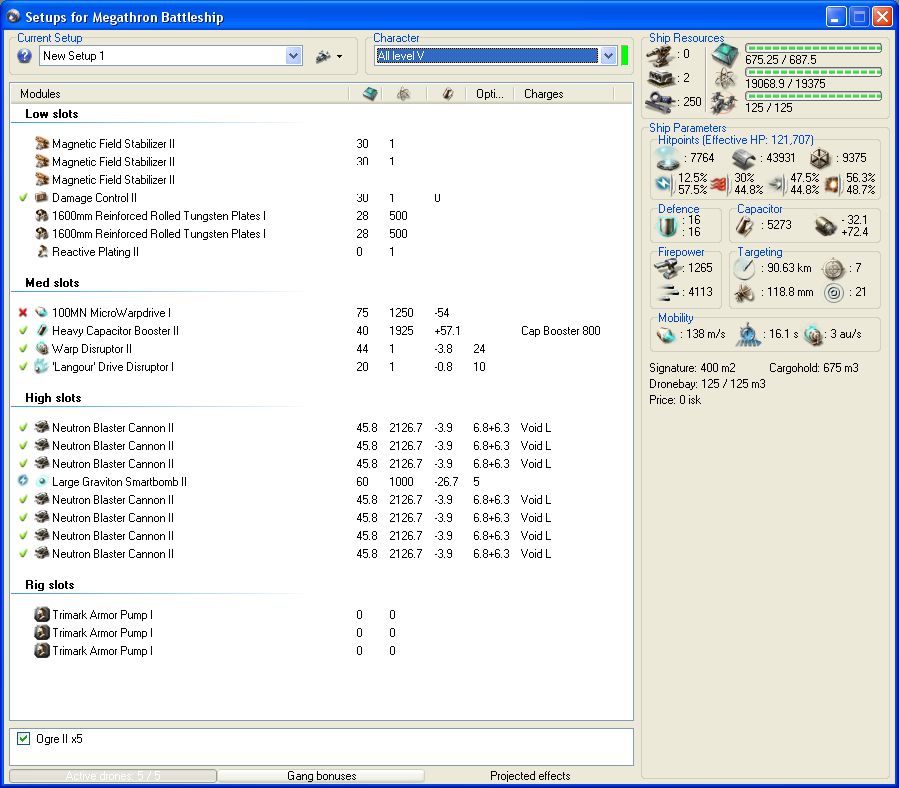Click the Capacitor amount icon 5273

[x=744, y=225]
